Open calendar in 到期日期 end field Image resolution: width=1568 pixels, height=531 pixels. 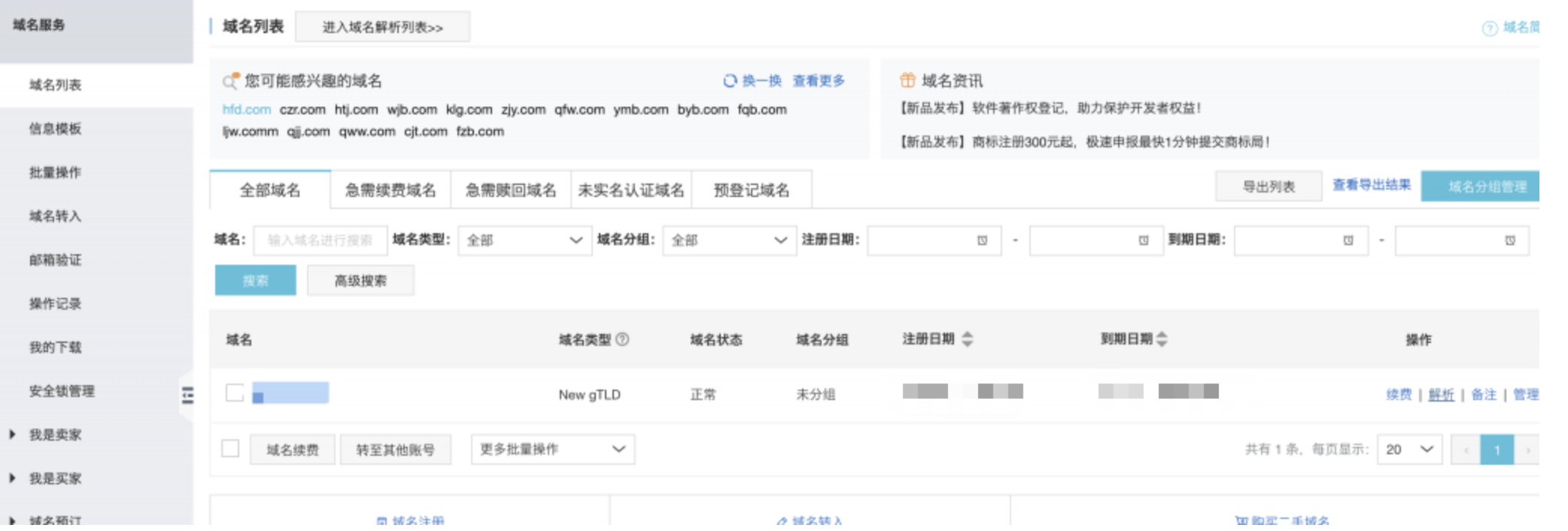pos(1510,241)
